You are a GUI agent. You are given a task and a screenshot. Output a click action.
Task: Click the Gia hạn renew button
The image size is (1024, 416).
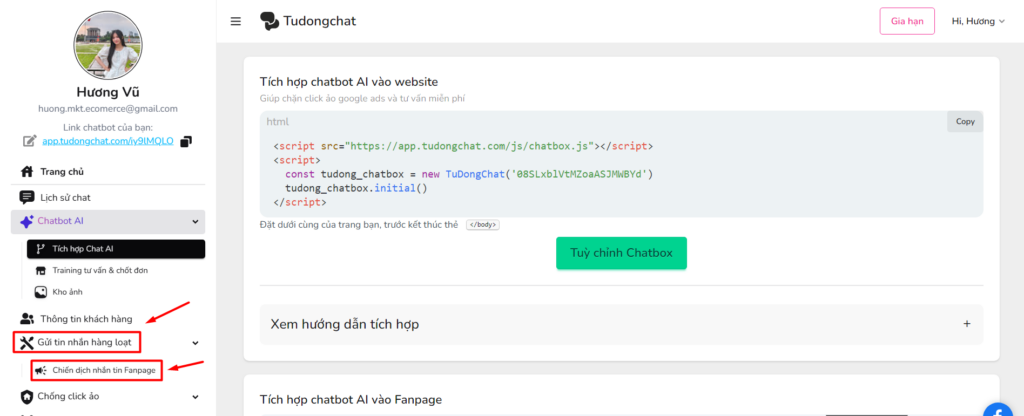pyautogui.click(x=907, y=21)
